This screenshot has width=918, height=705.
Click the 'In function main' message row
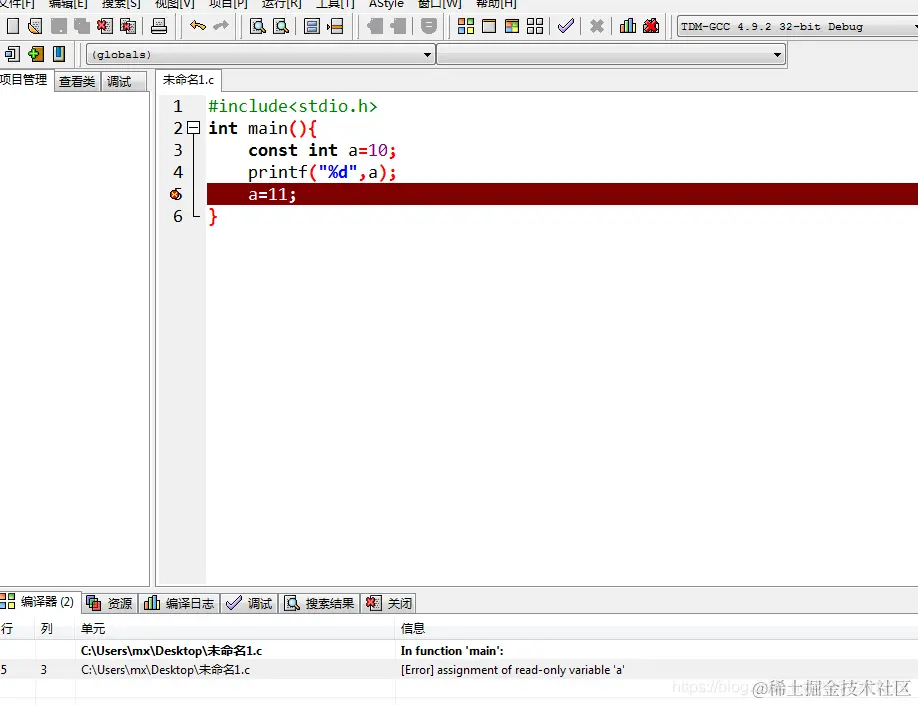click(x=459, y=651)
